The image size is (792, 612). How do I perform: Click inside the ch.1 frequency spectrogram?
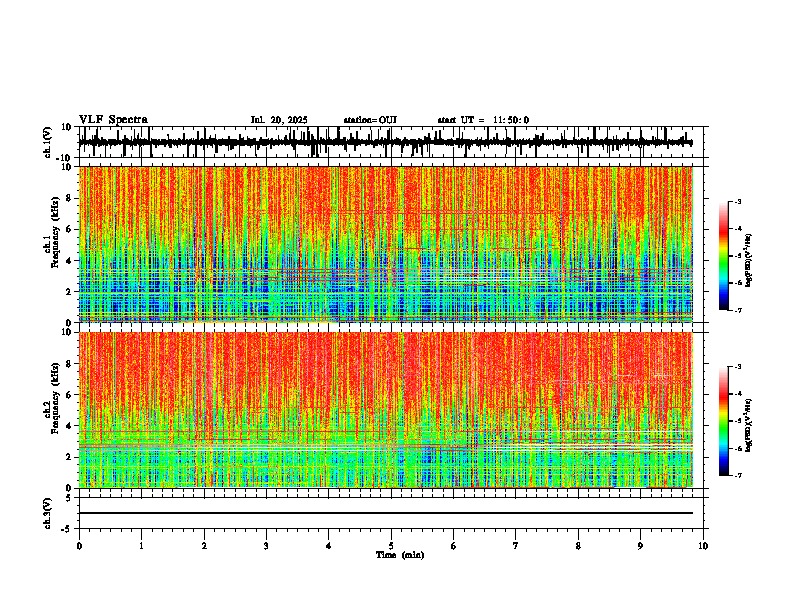point(386,244)
